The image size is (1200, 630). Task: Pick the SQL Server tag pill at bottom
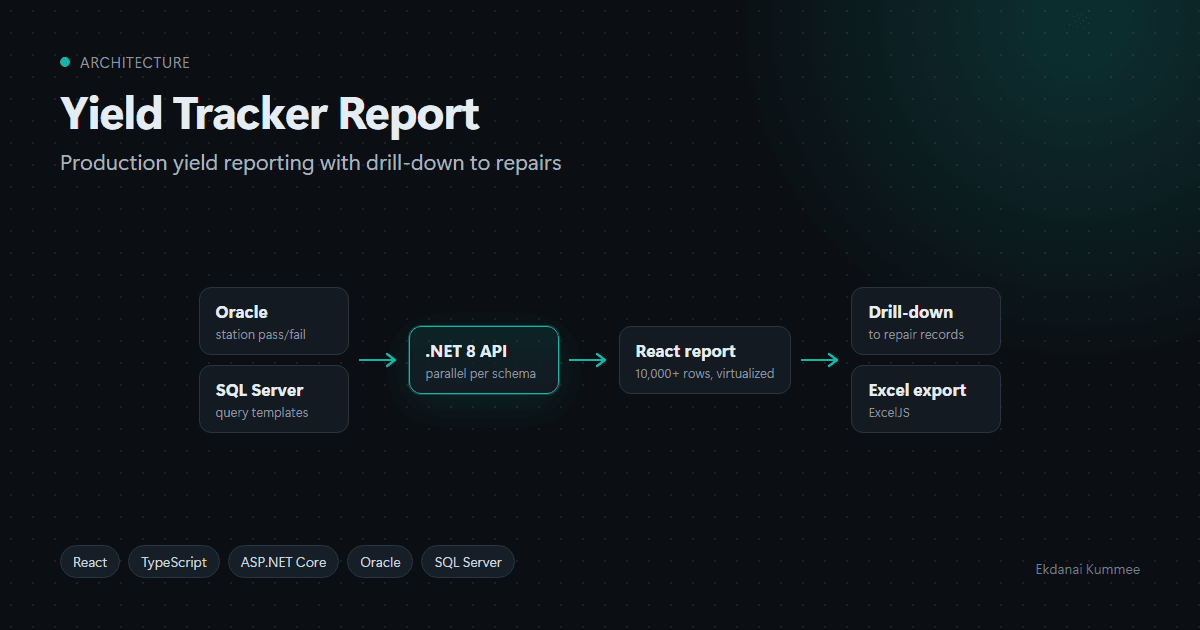(468, 562)
